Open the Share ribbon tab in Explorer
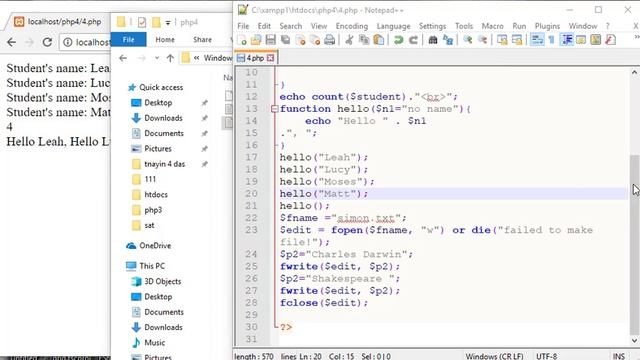Screen dimensions: 640x360 202,40
